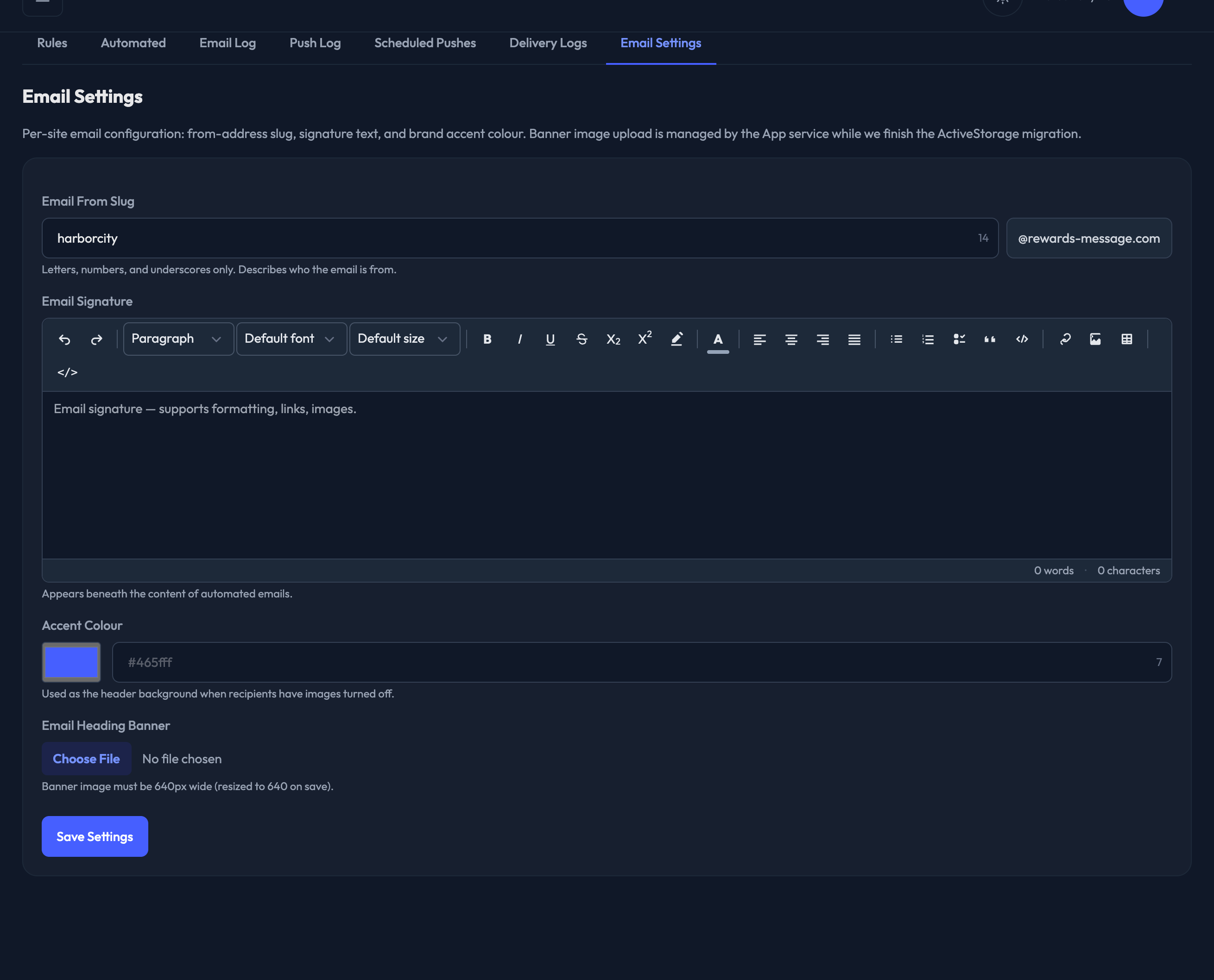The image size is (1214, 980).
Task: Open the Default font dropdown
Action: click(291, 339)
